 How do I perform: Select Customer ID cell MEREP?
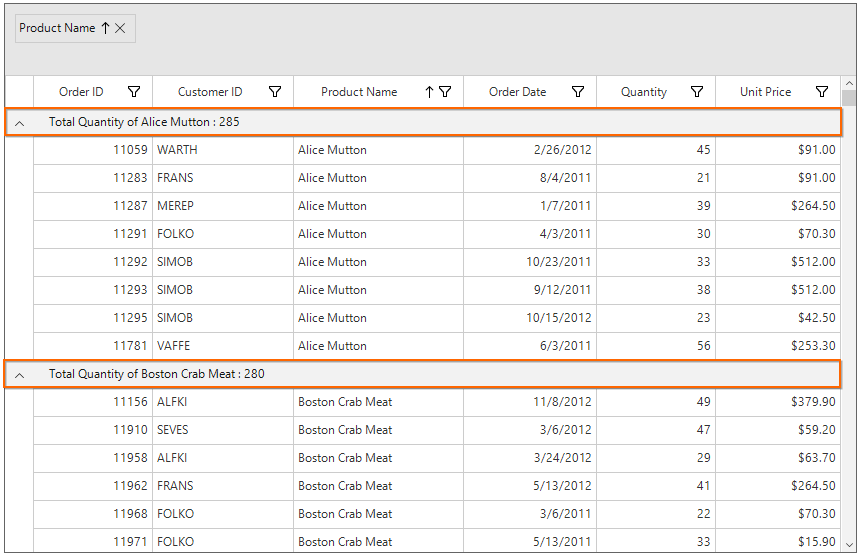(223, 206)
